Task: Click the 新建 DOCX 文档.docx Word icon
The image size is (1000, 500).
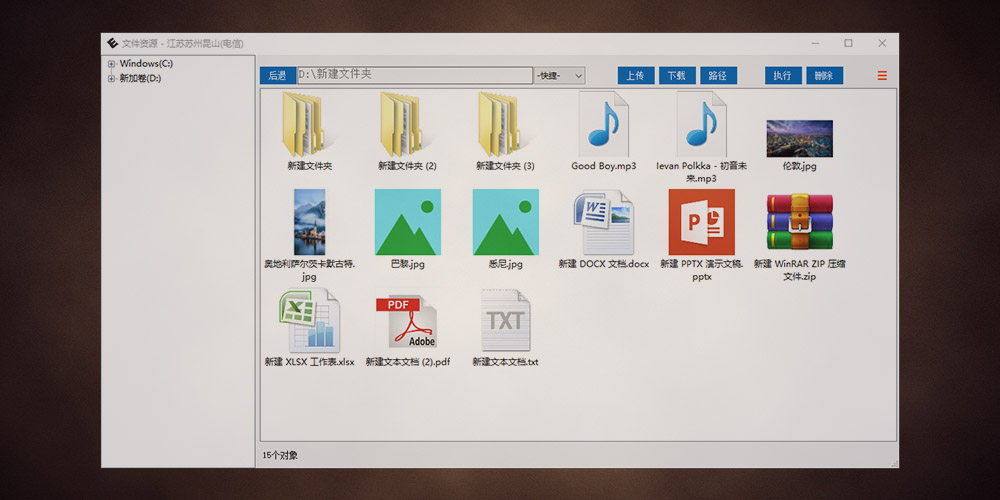Action: coord(604,222)
